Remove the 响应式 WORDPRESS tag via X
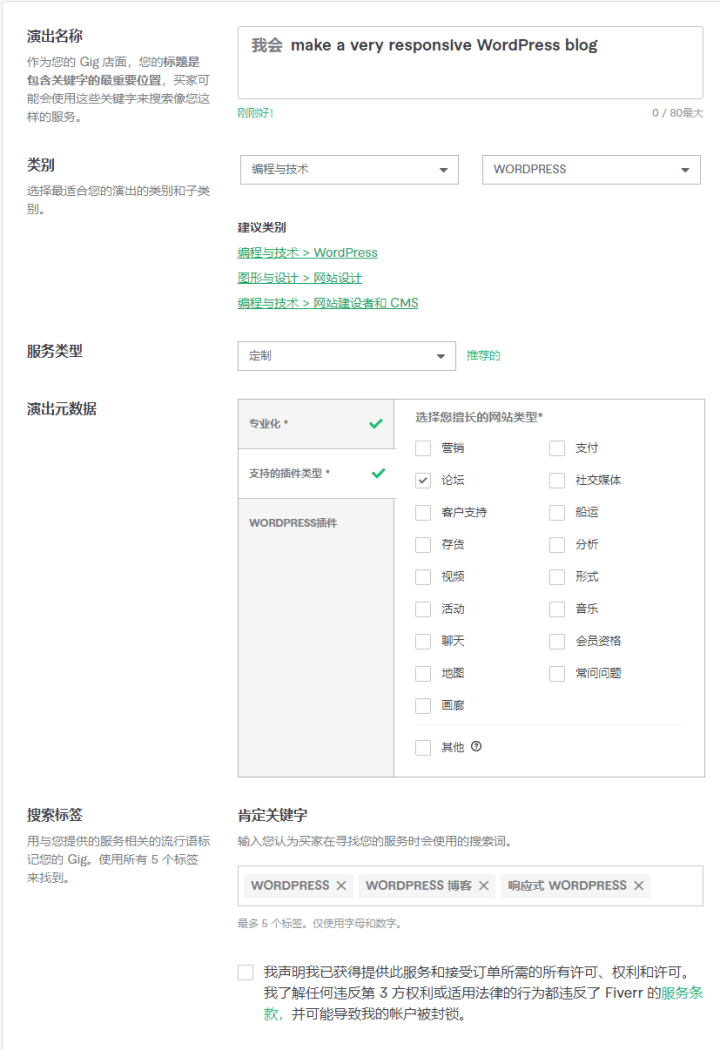Viewport: 720px width, 1050px height. (x=638, y=886)
